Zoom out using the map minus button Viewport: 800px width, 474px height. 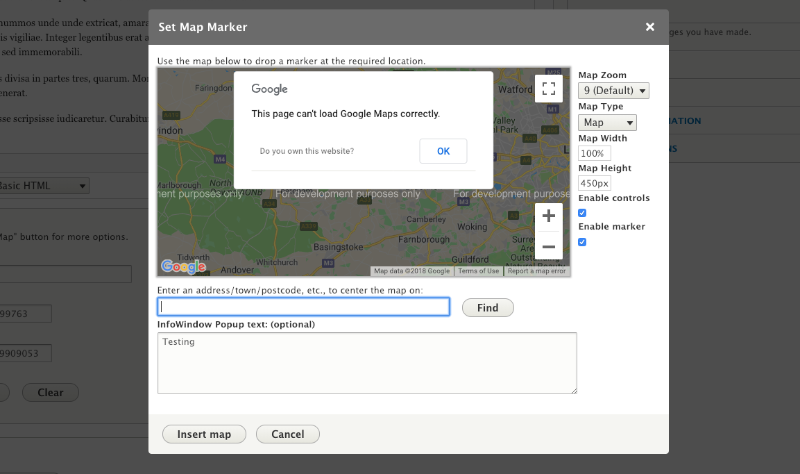tap(548, 246)
